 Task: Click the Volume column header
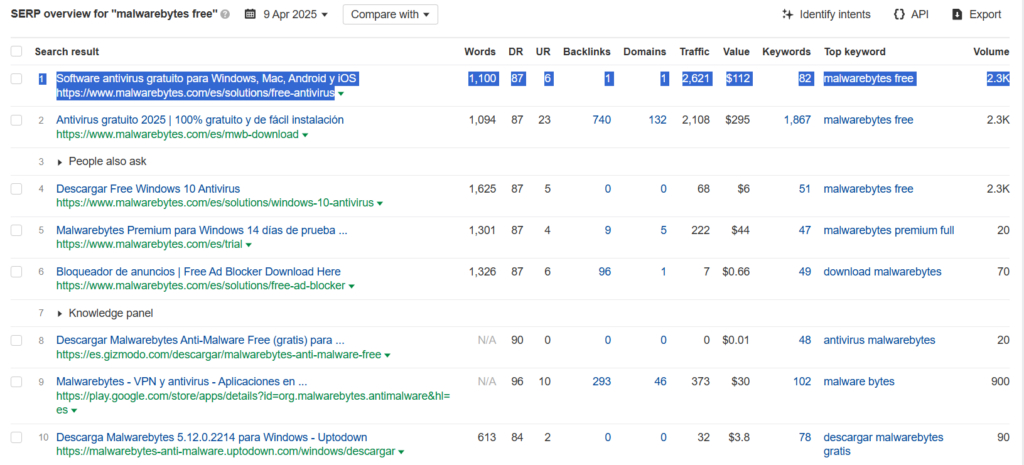[991, 52]
